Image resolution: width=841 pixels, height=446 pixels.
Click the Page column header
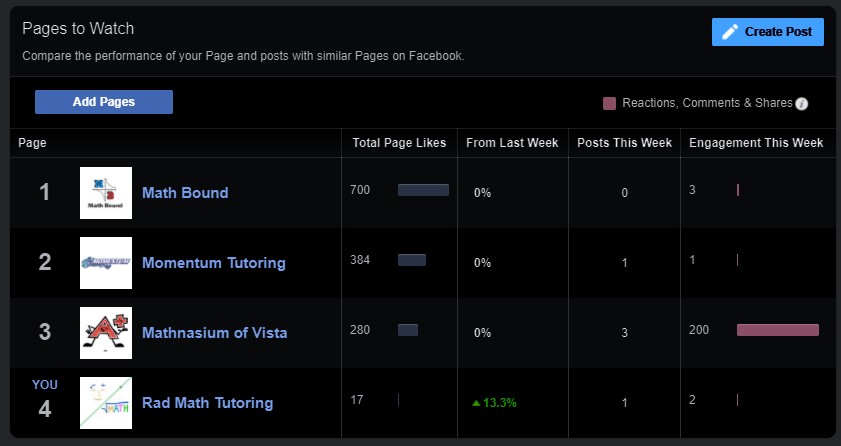32,143
